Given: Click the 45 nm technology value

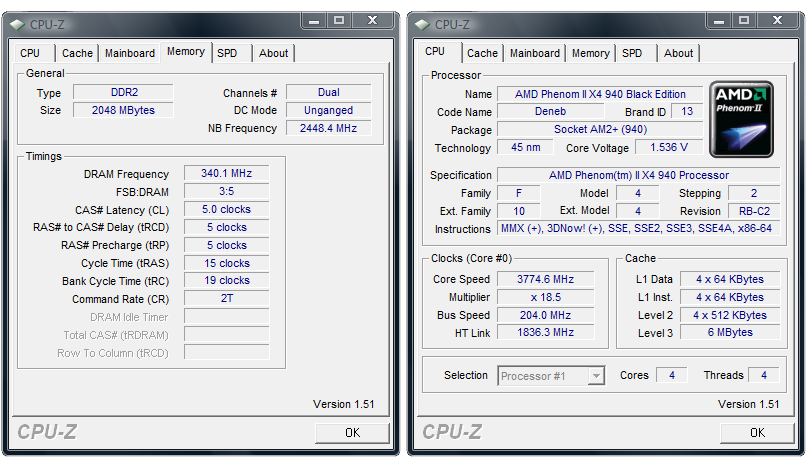Looking at the screenshot, I should click(x=525, y=148).
